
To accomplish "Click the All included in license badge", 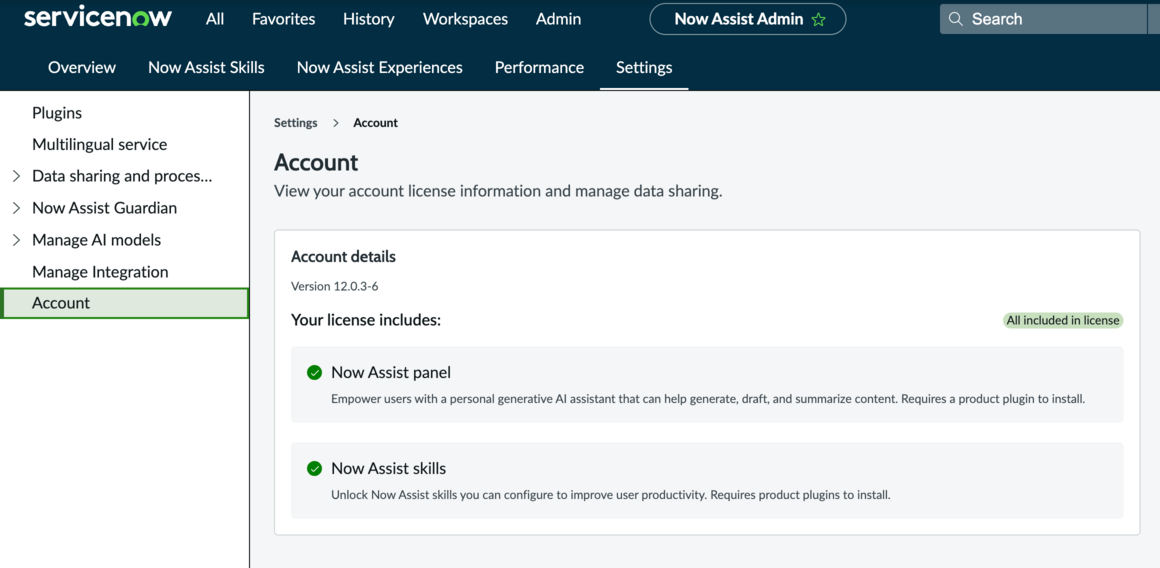I will pos(1063,320).
